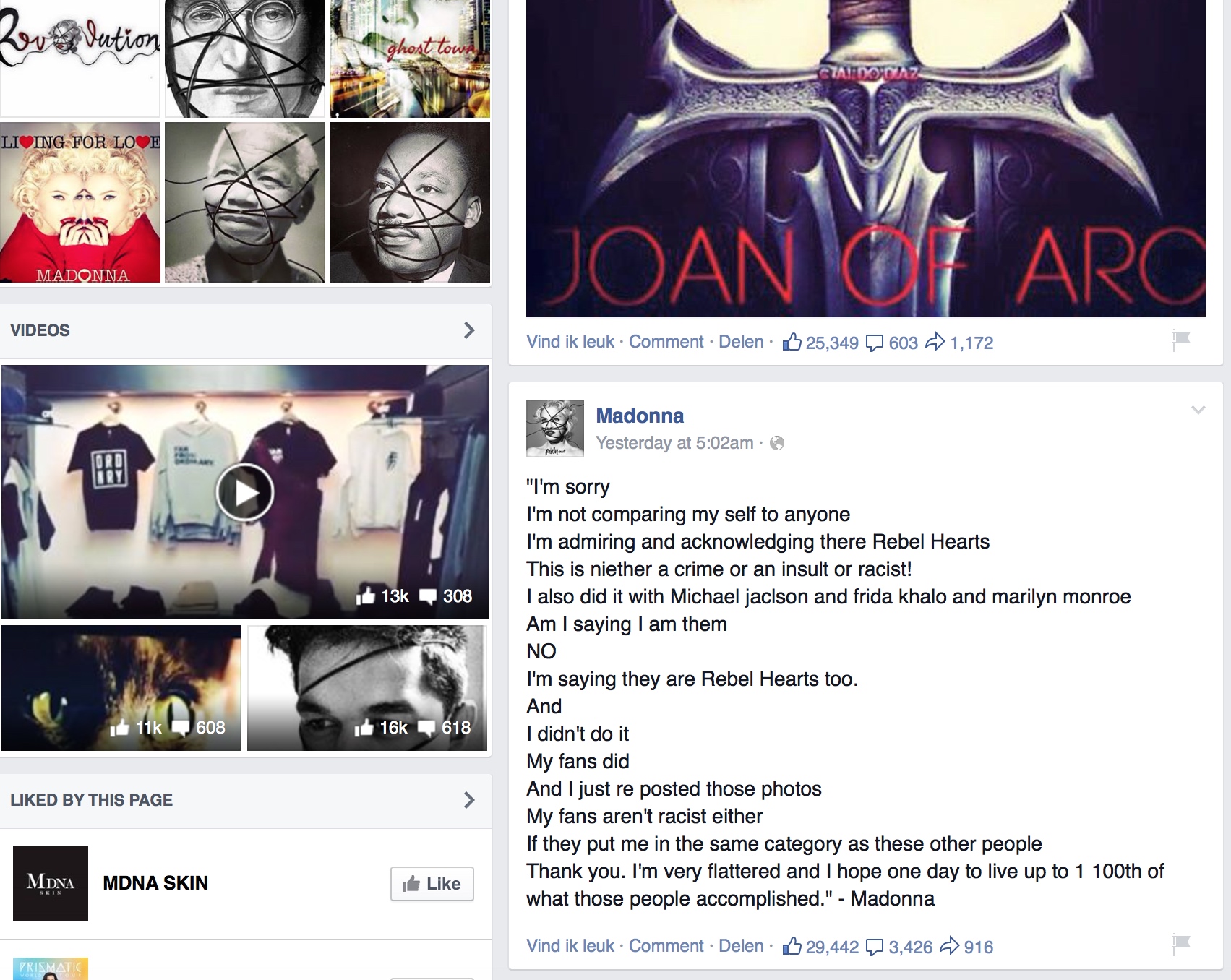Click the flag icon on the Madonna apology post

(x=1181, y=944)
